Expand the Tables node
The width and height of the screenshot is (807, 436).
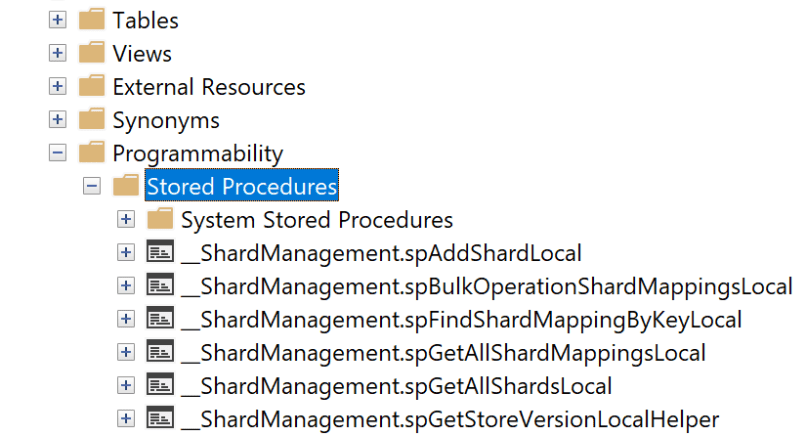pos(58,20)
